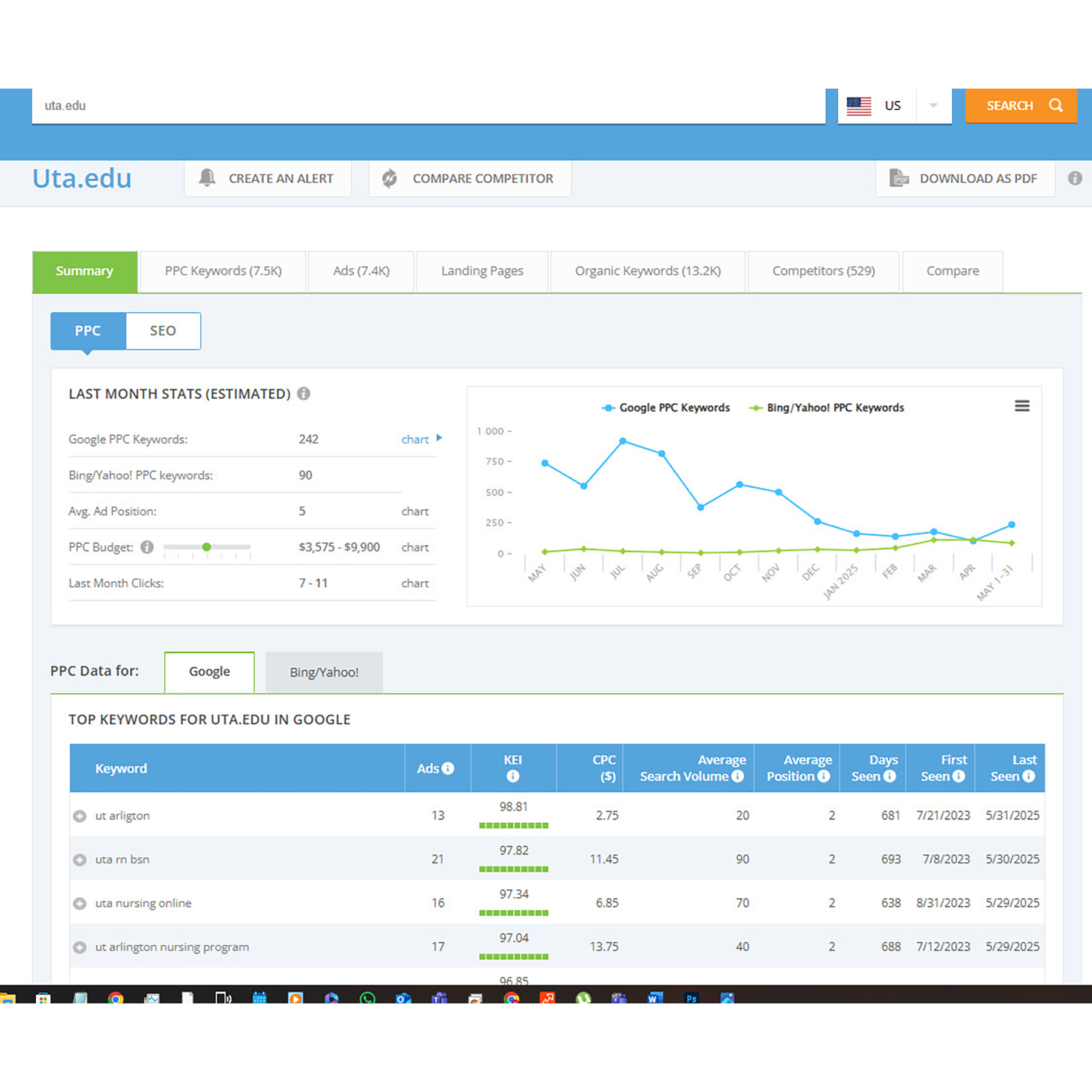
Task: Click the Uta.edu page title
Action: pos(82,178)
